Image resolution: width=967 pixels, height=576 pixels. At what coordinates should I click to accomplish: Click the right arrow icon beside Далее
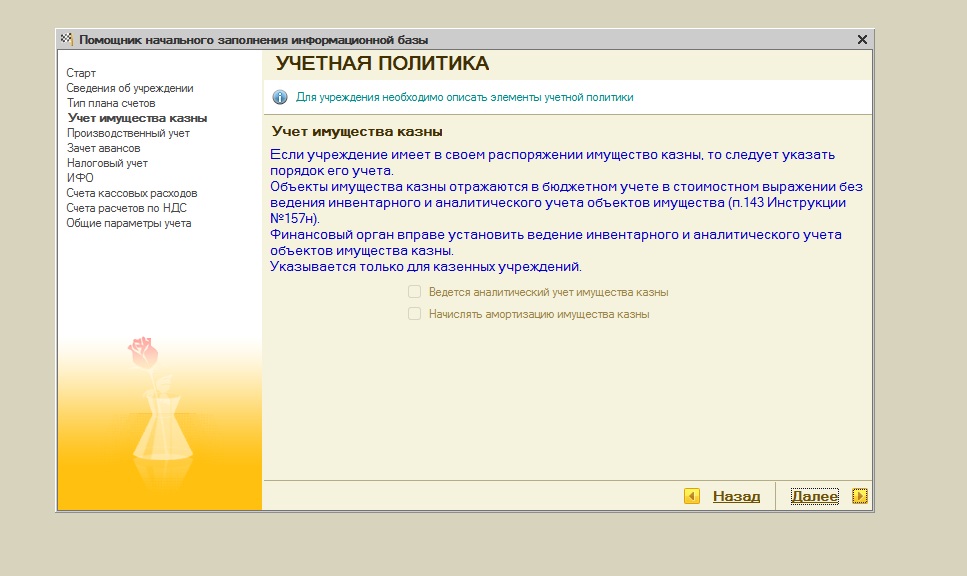[x=860, y=496]
